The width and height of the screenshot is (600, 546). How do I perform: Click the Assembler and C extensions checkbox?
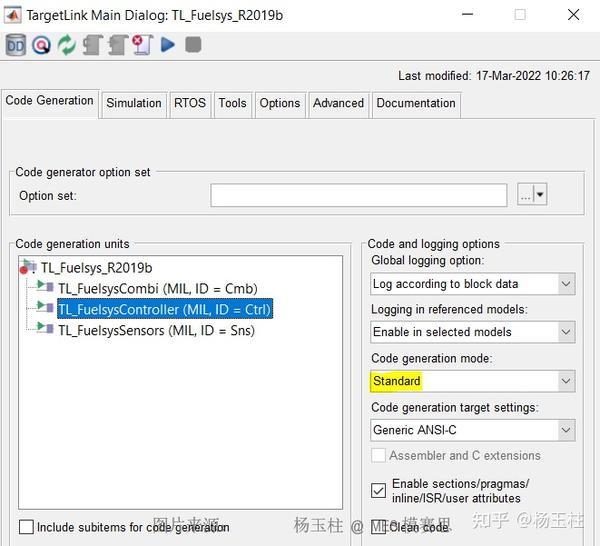pos(378,455)
